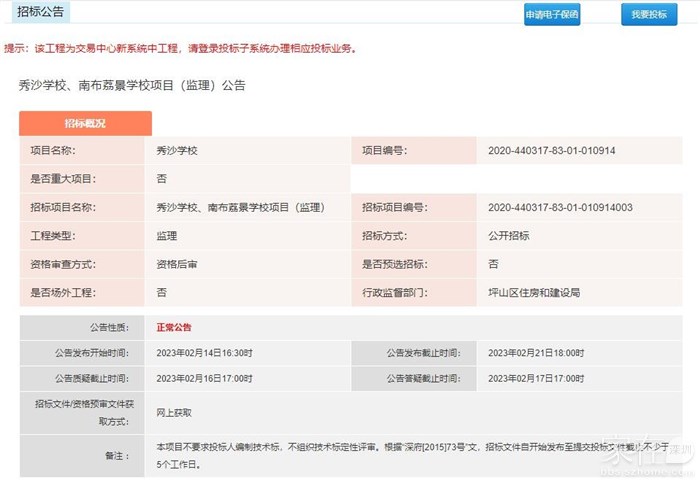Click the 行政监督部门 value 坪山区住房和建设局
700x480 pixels.
tap(533, 293)
